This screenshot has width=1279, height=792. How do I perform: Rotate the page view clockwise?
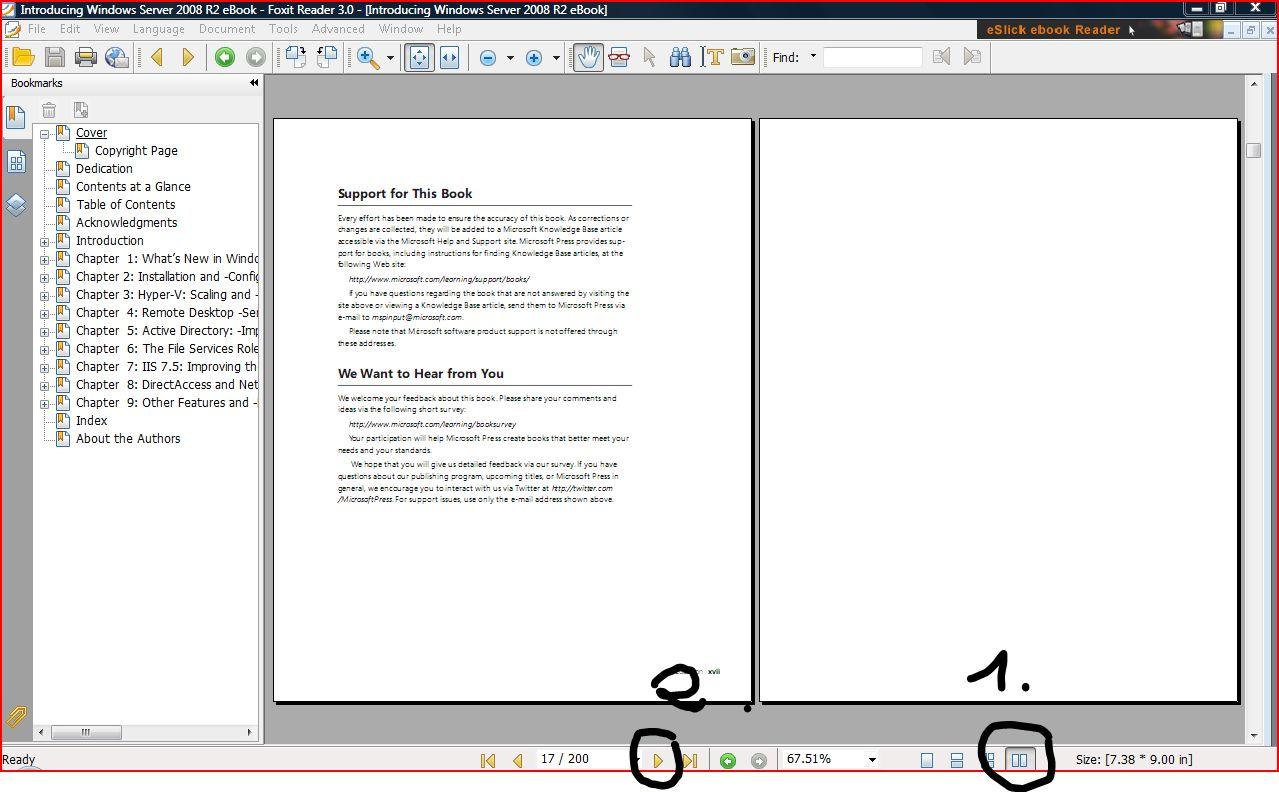pos(295,57)
